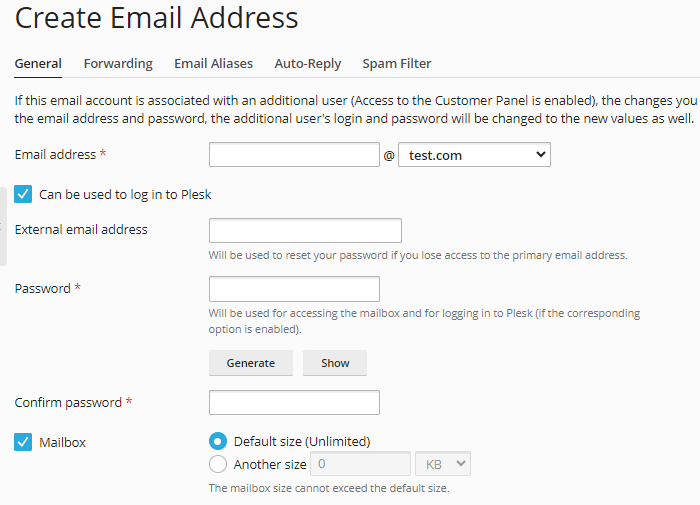
Task: Go to the Auto-Reply tab
Action: (308, 64)
